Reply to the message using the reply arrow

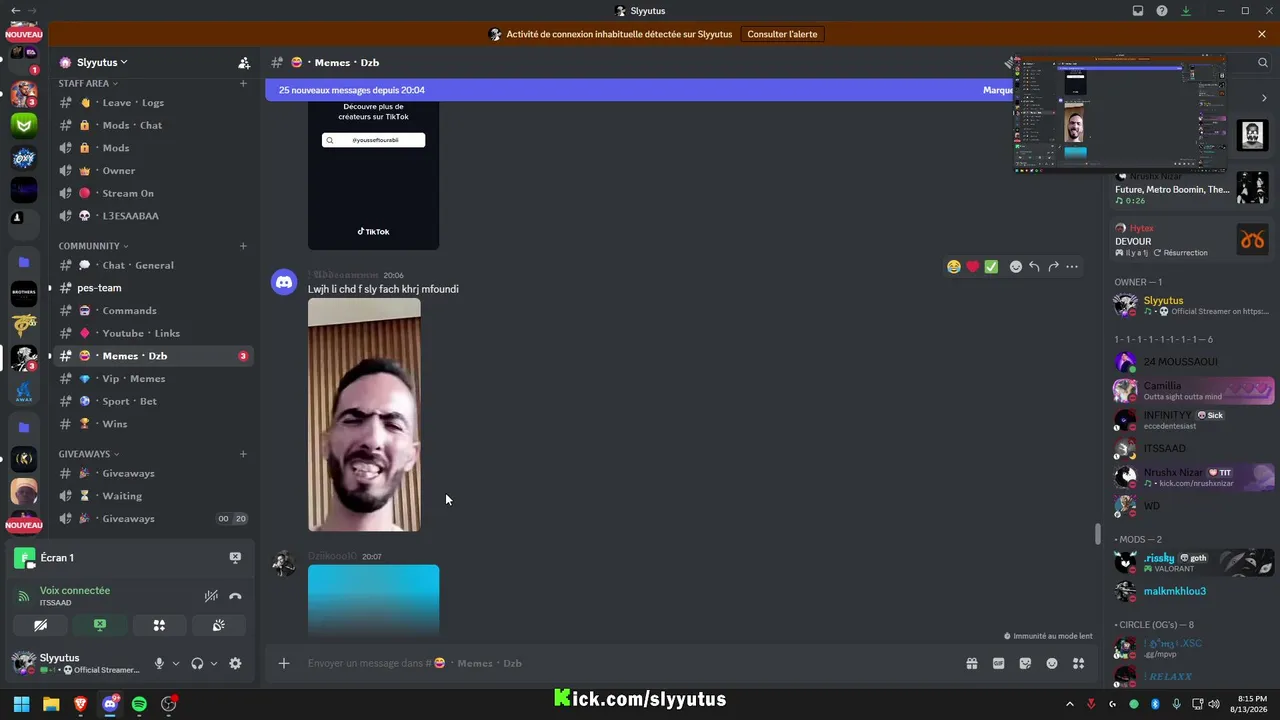pos(1034,267)
